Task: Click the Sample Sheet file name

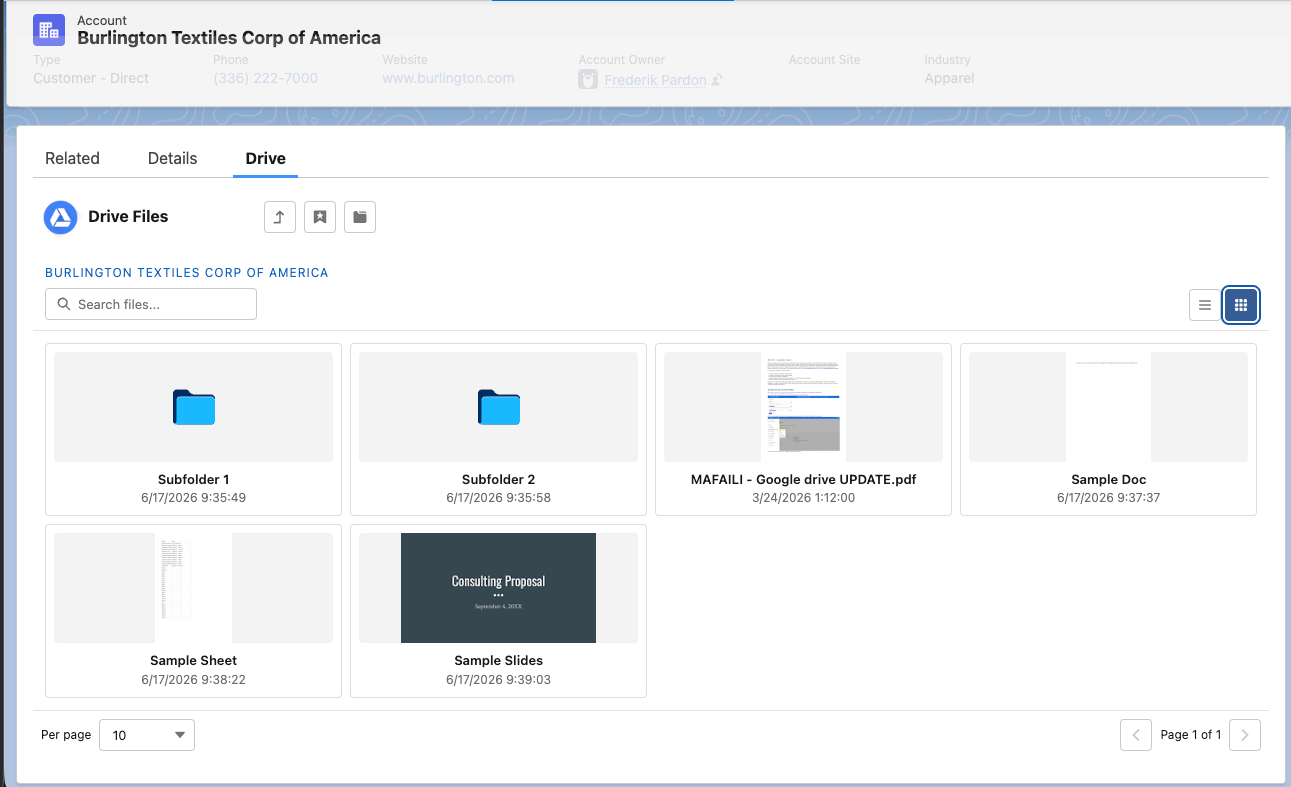Action: [194, 660]
